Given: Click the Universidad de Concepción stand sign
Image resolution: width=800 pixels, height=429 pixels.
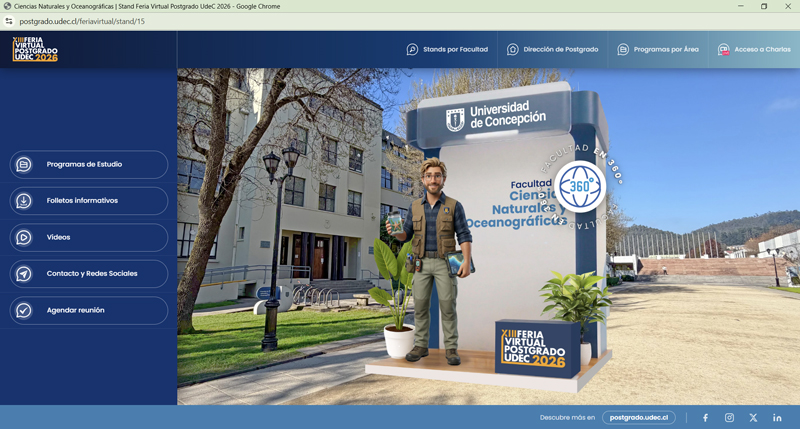Looking at the screenshot, I should (x=495, y=118).
